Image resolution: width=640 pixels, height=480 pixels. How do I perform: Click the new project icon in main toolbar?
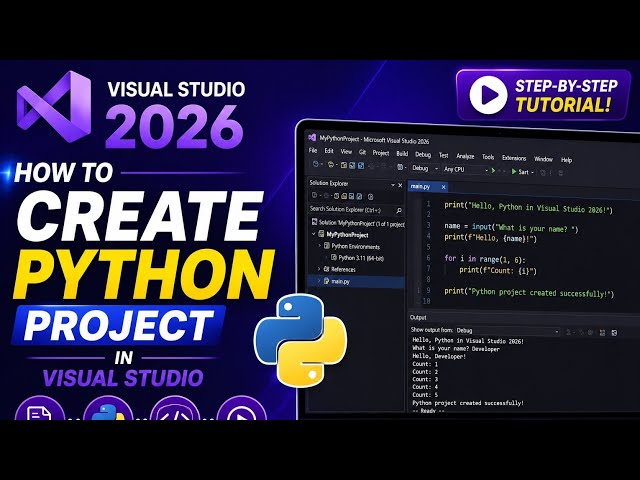330,164
